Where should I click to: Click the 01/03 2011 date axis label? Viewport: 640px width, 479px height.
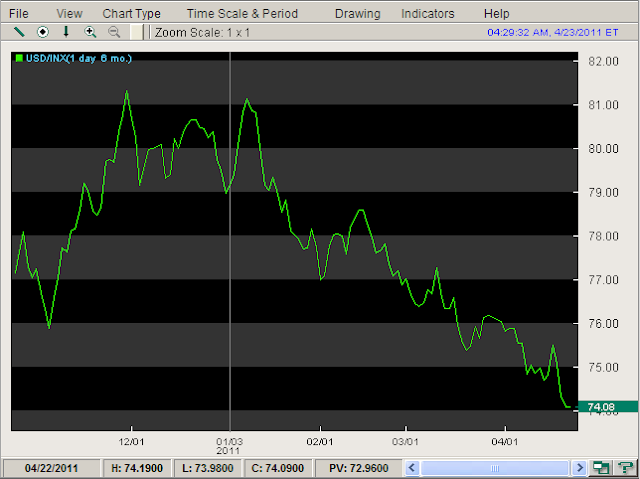[x=229, y=446]
